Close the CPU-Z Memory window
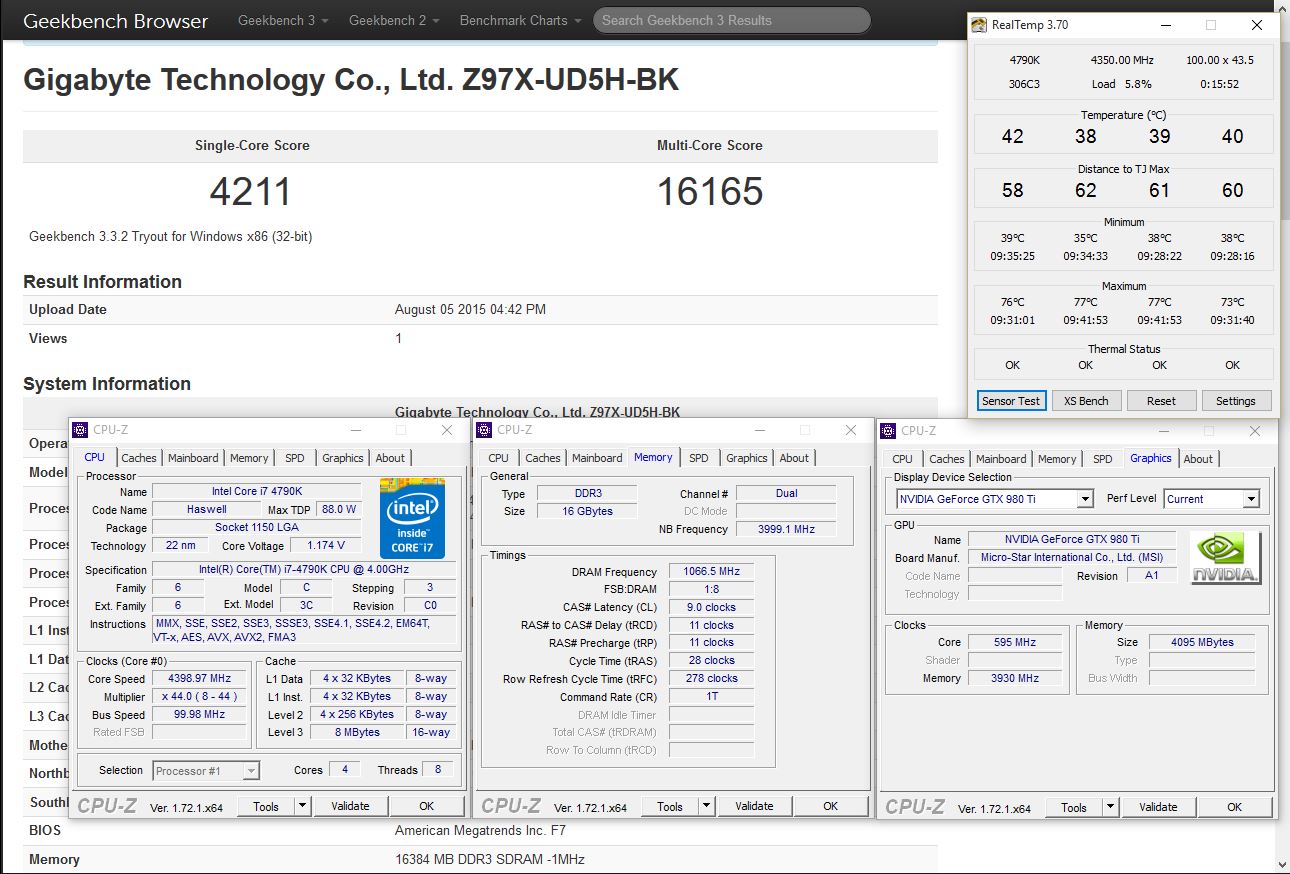1290x874 pixels. coord(850,430)
